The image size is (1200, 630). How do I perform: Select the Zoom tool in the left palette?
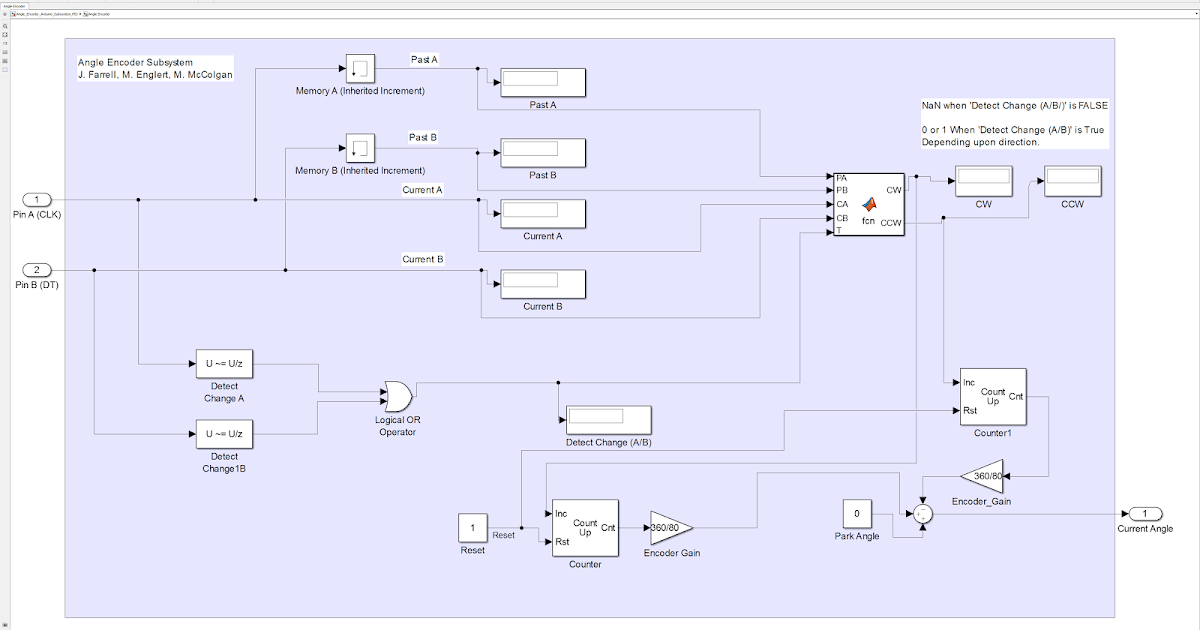5,26
